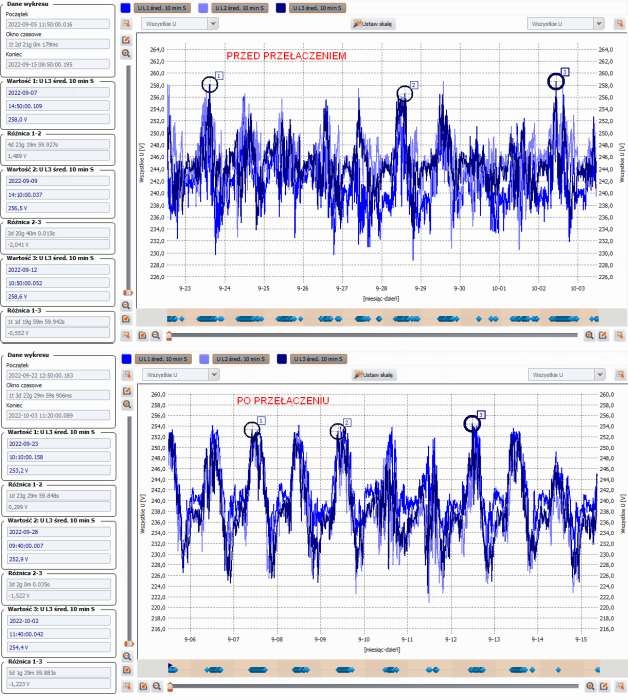The image size is (628, 700).
Task: Click the corner tool icon left of the upper chart's left Wszystkie U dropdown
Action: pos(126,24)
